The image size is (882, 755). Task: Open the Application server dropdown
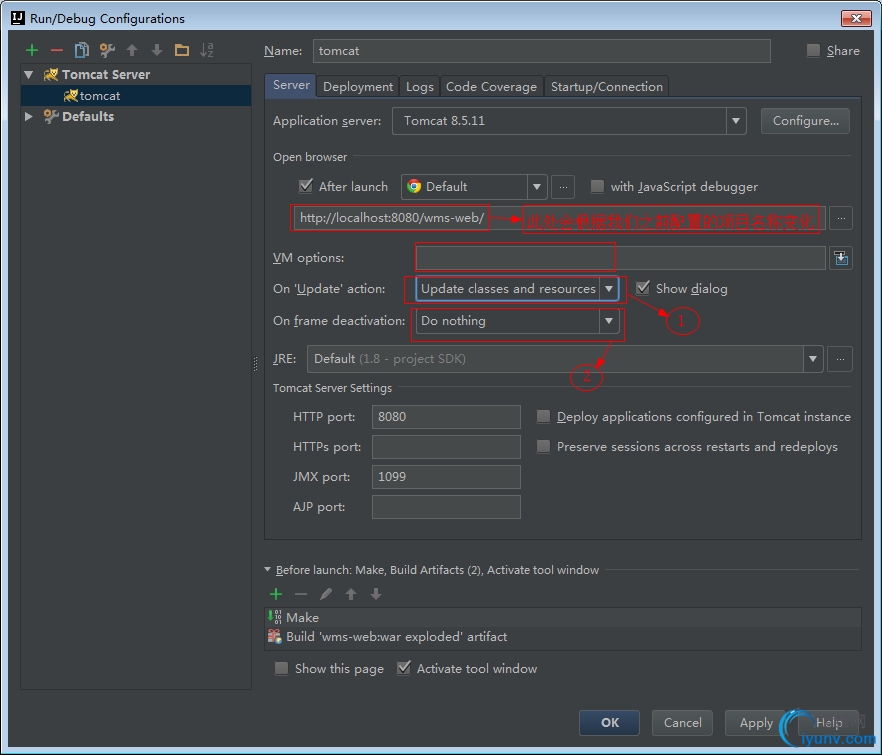(736, 121)
